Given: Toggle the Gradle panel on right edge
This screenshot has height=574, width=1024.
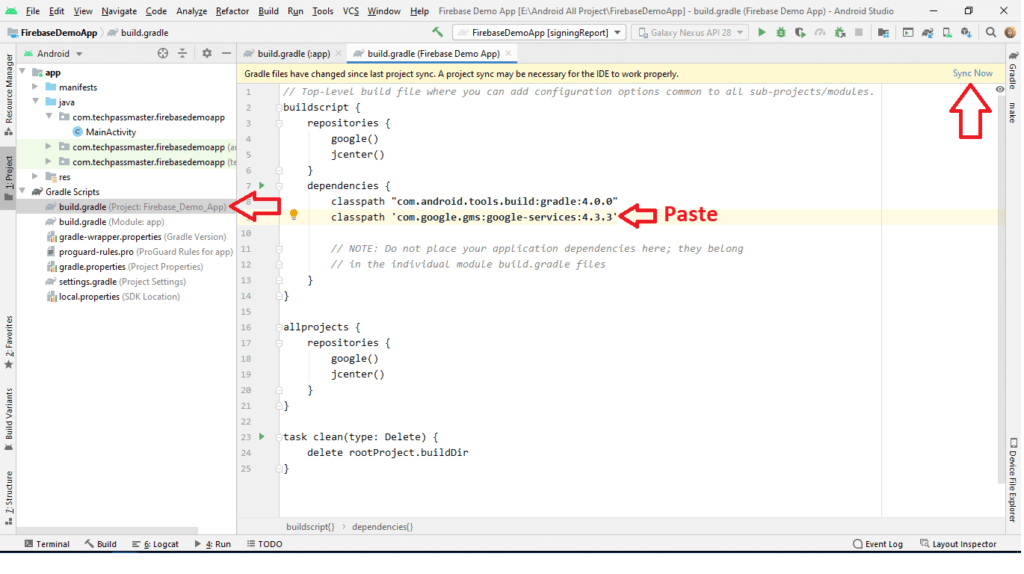Looking at the screenshot, I should (x=1012, y=71).
